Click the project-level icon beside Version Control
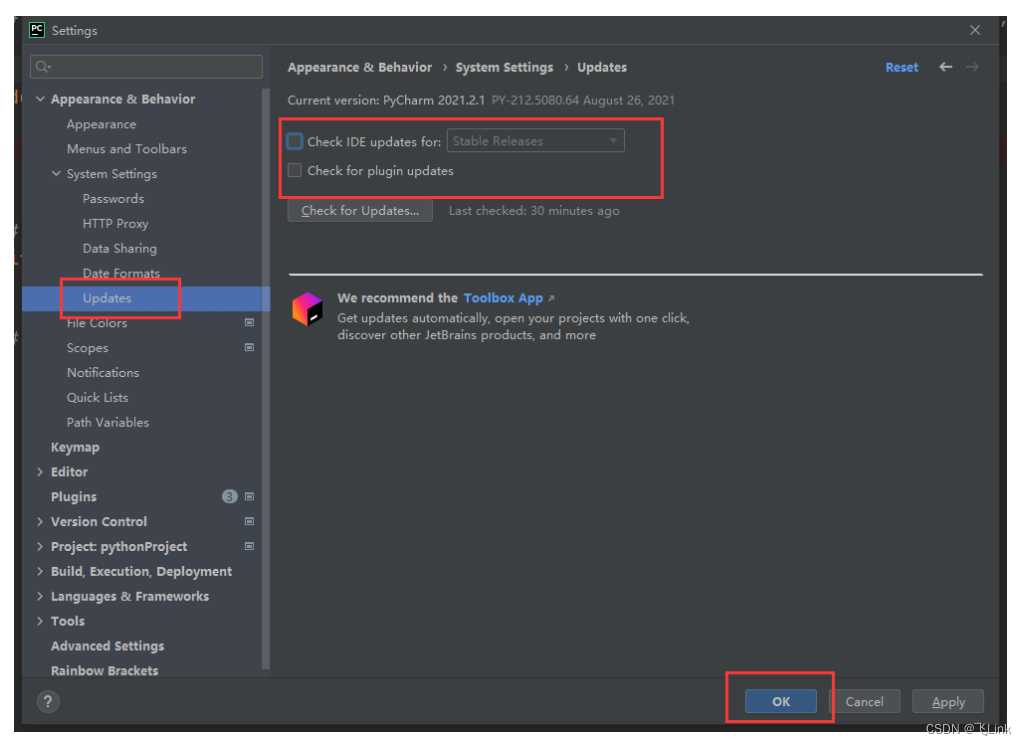The height and width of the screenshot is (745, 1027). pyautogui.click(x=250, y=522)
